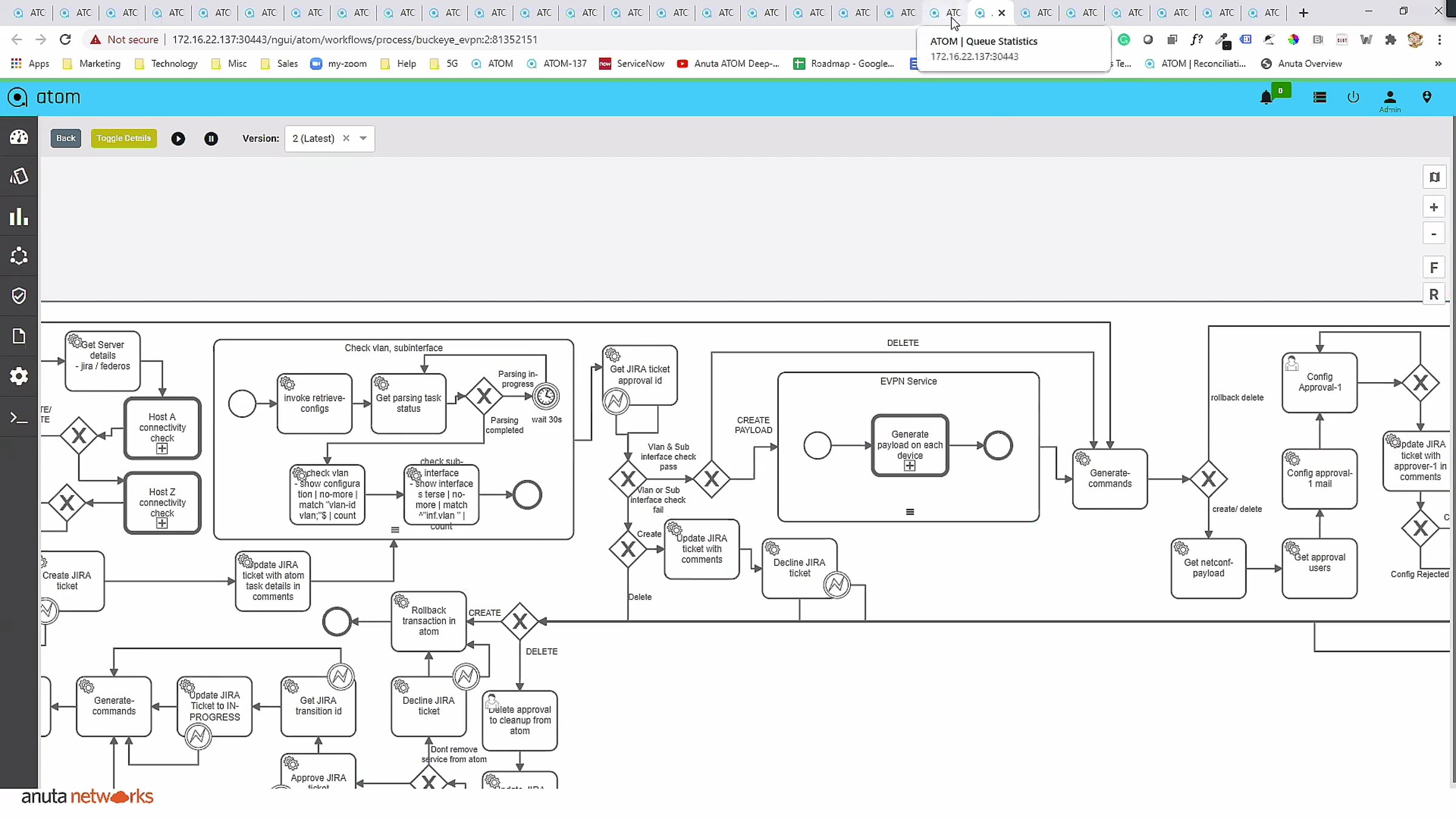
Task: Click the Admin user profile icon
Action: point(1389,98)
